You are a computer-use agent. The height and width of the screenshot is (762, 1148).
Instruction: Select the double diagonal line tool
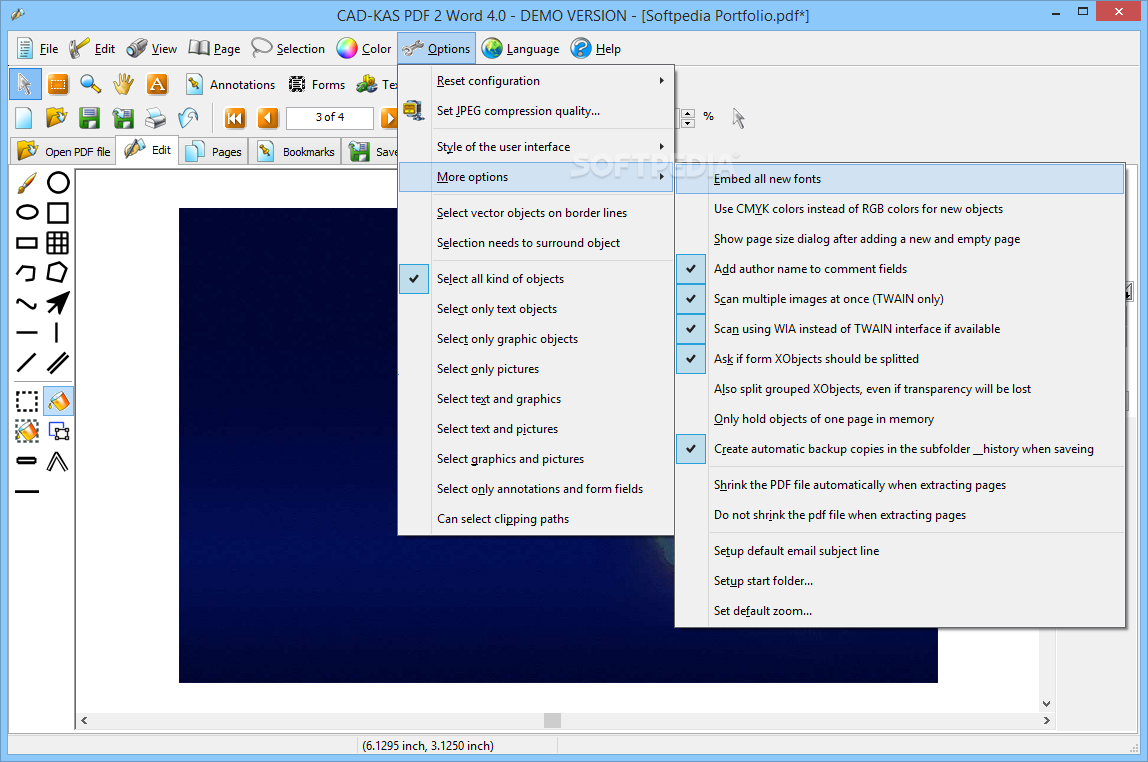tap(58, 362)
